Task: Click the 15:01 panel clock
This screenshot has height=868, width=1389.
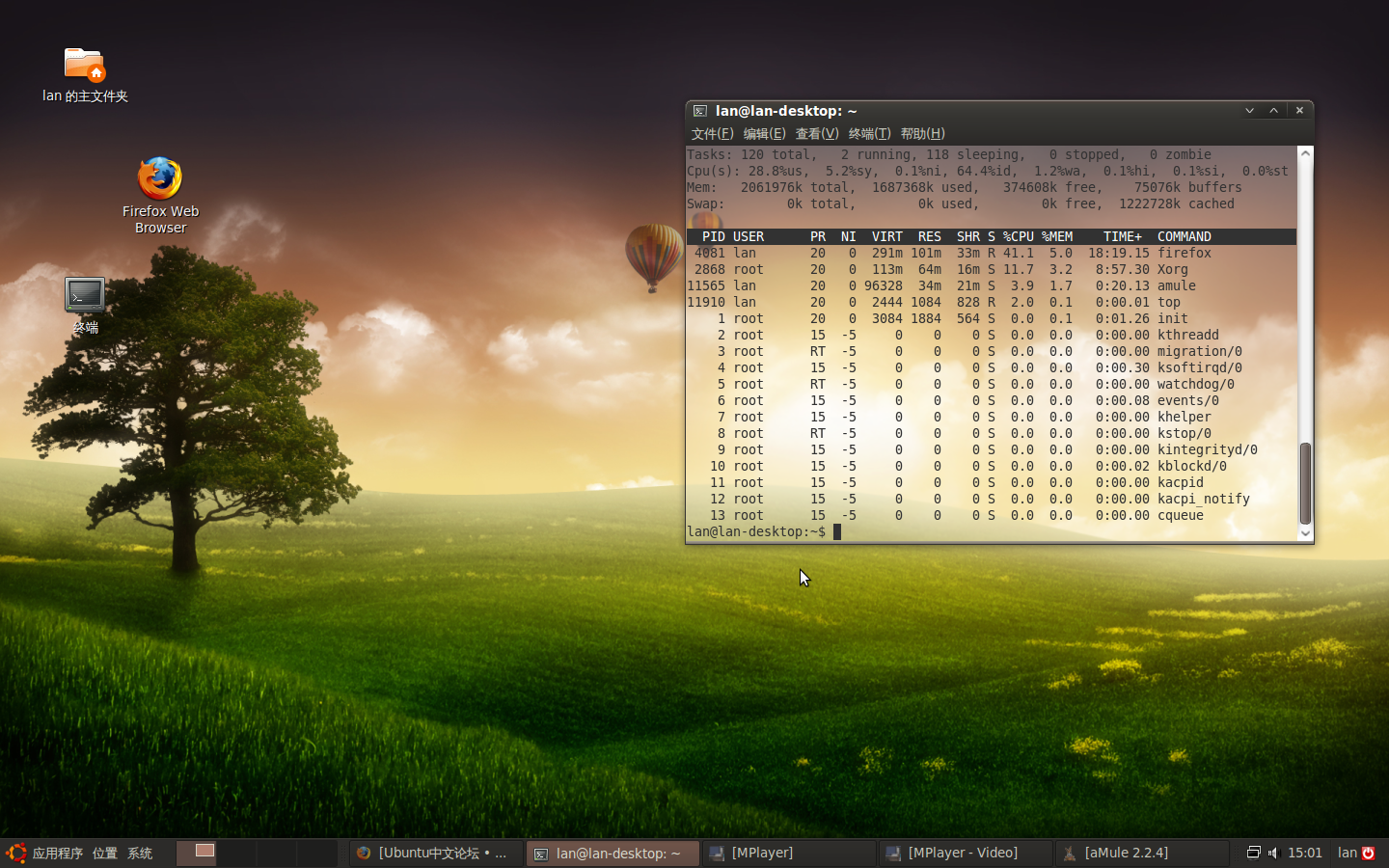Action: pyautogui.click(x=1304, y=853)
